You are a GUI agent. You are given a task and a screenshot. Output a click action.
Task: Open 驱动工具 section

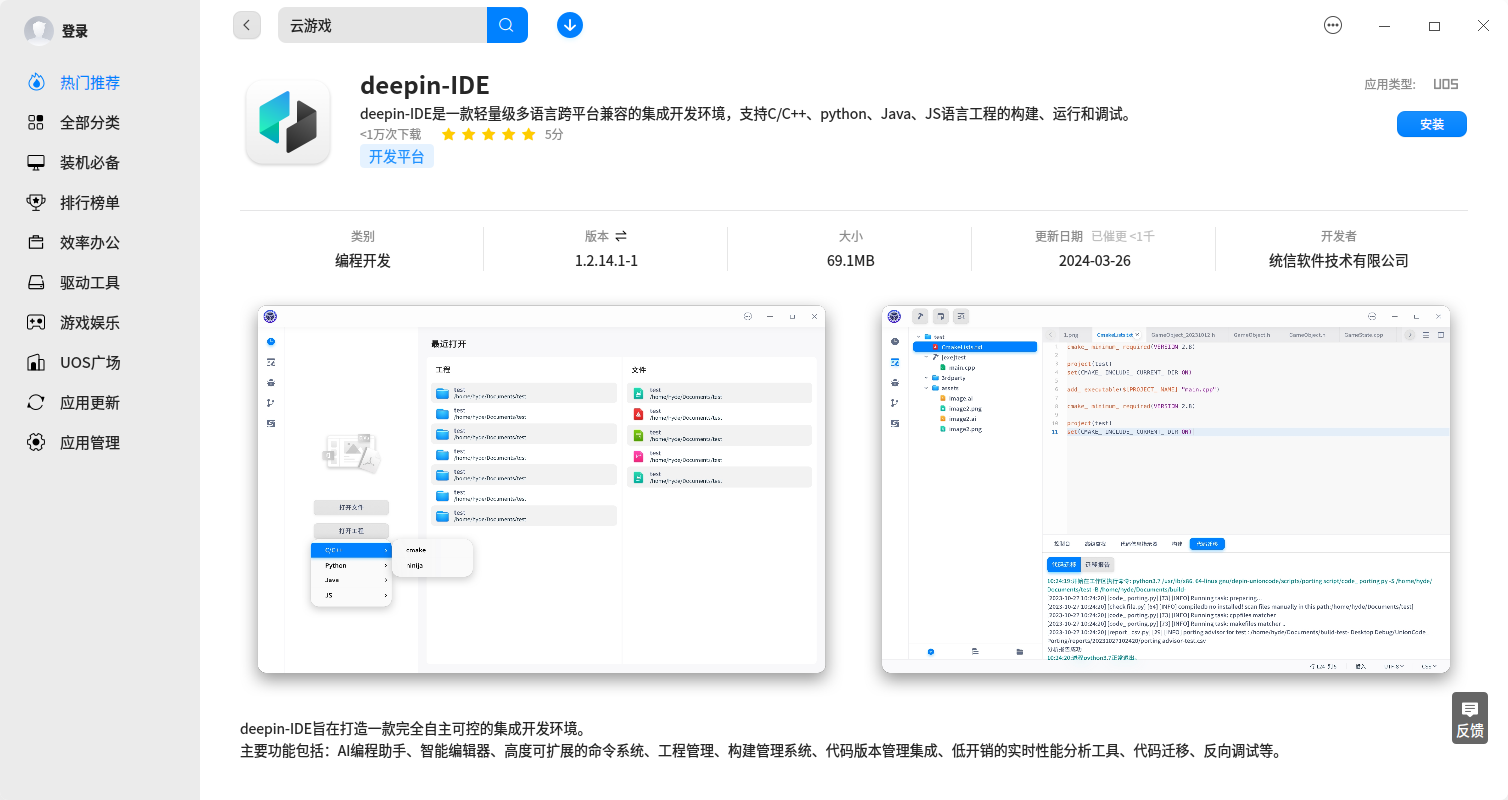[x=90, y=282]
